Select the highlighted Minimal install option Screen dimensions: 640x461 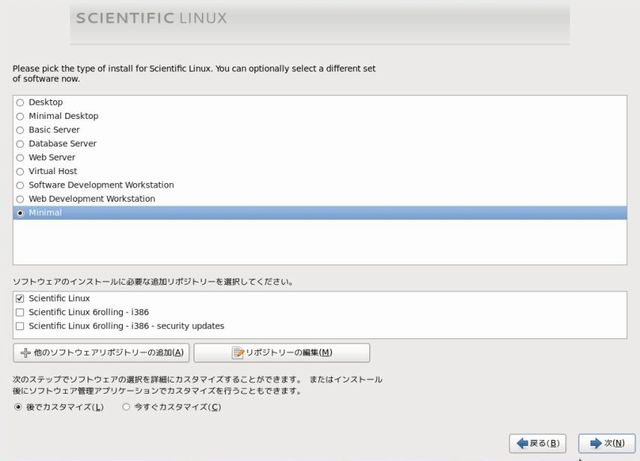[21, 213]
